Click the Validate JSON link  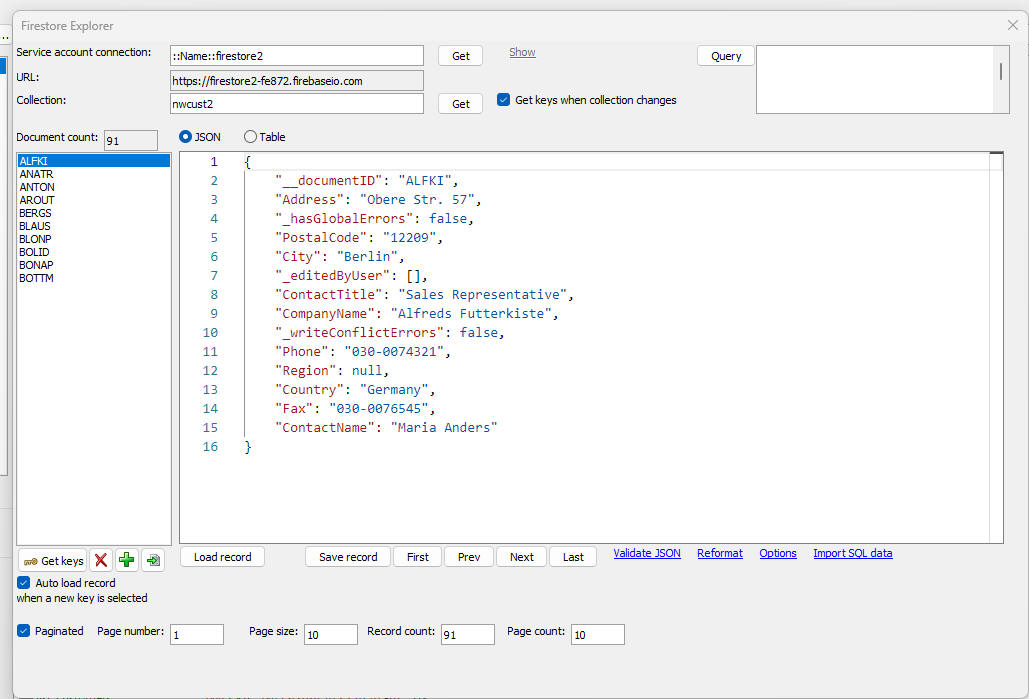coord(647,553)
